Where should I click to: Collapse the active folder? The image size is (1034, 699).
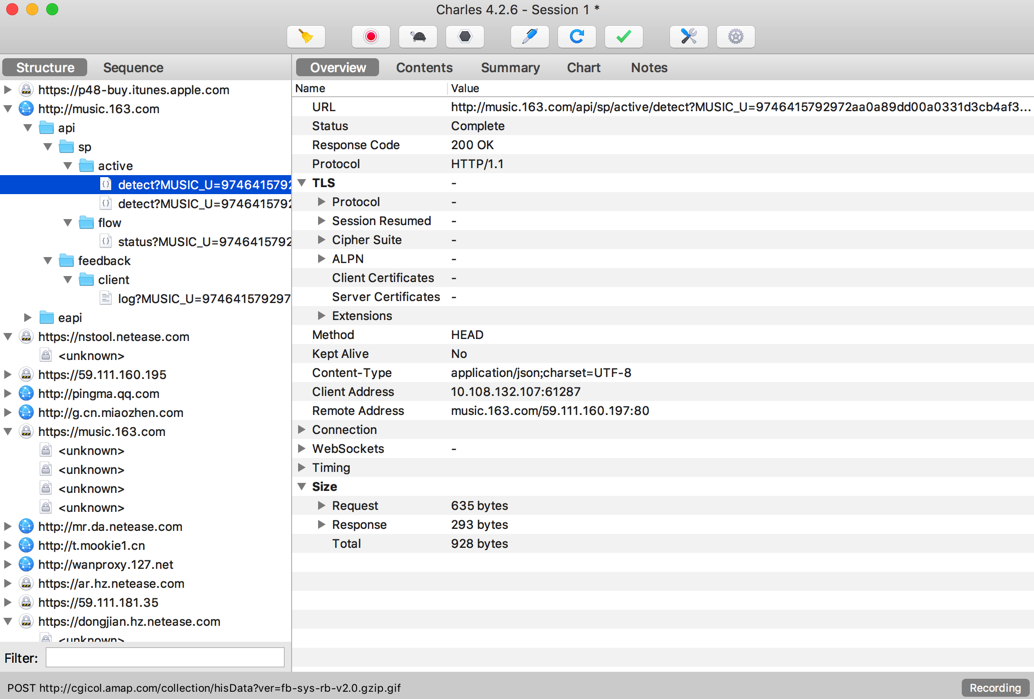tap(67, 166)
